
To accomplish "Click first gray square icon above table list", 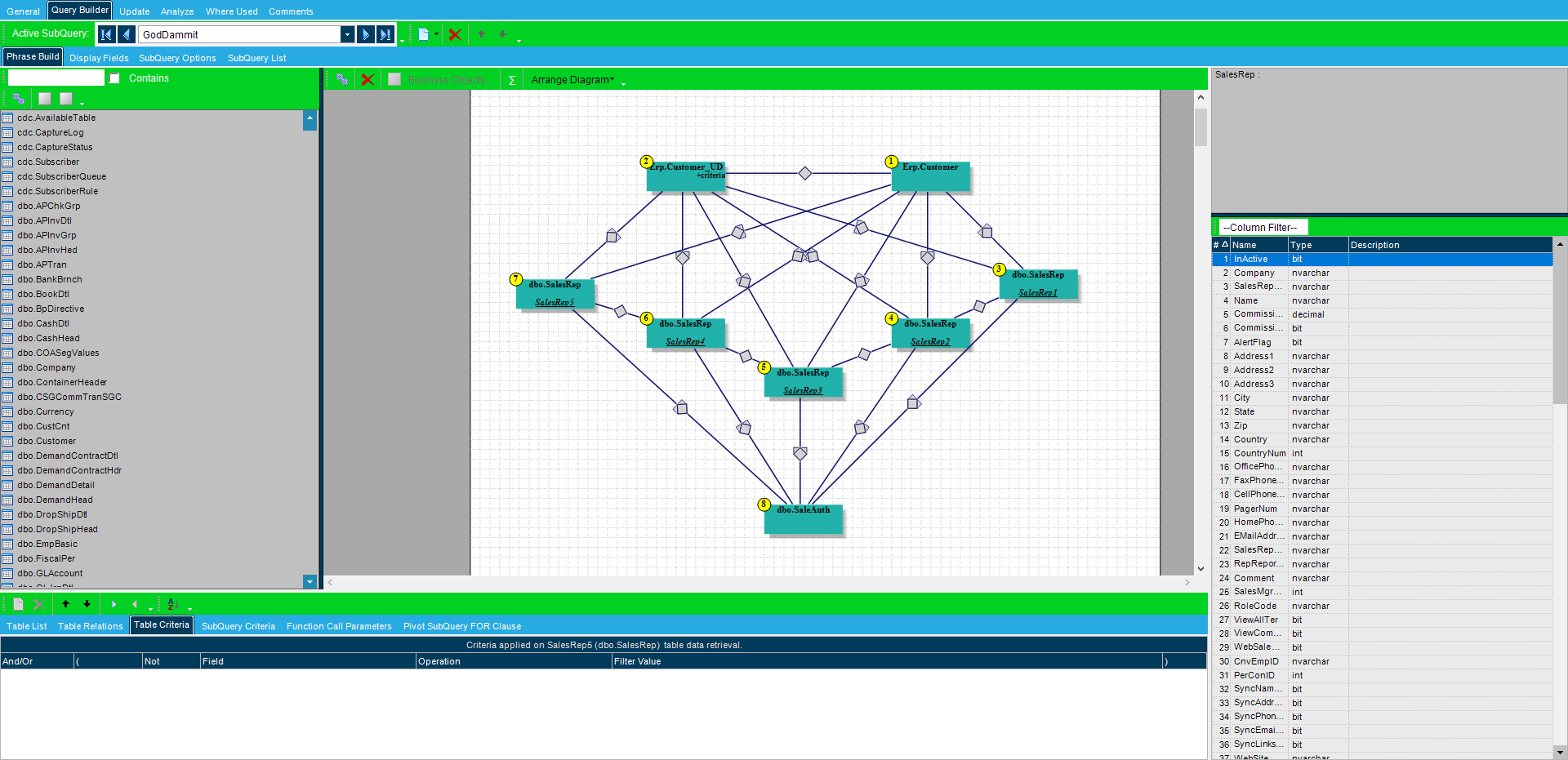I will click(45, 99).
